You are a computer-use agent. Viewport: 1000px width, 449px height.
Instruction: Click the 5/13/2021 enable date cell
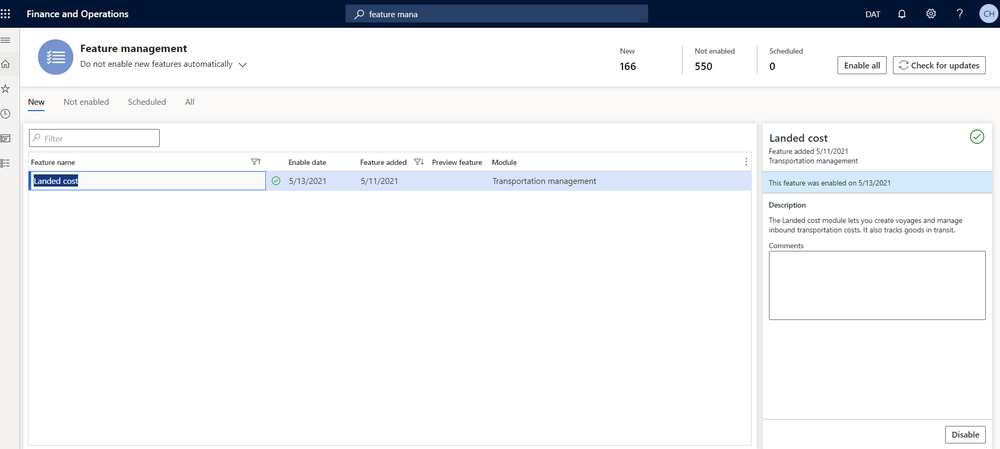tap(307, 181)
